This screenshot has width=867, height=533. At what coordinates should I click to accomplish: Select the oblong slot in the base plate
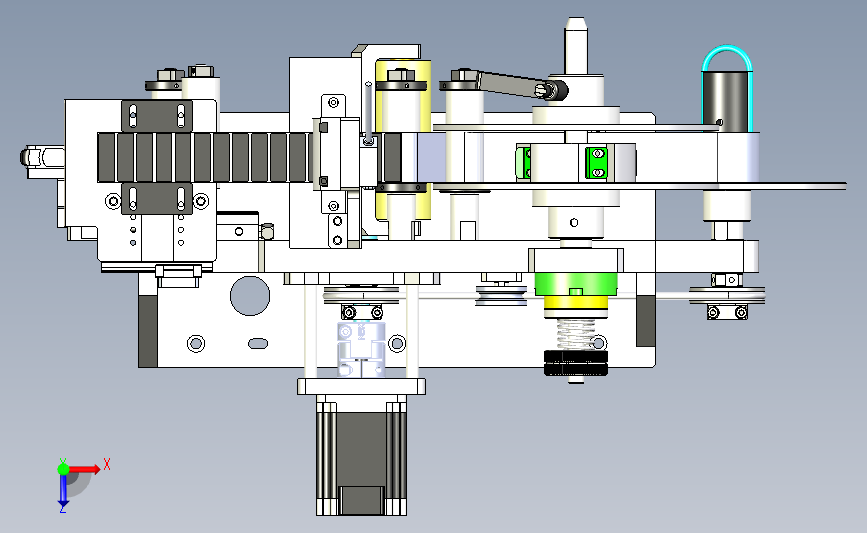[x=258, y=344]
